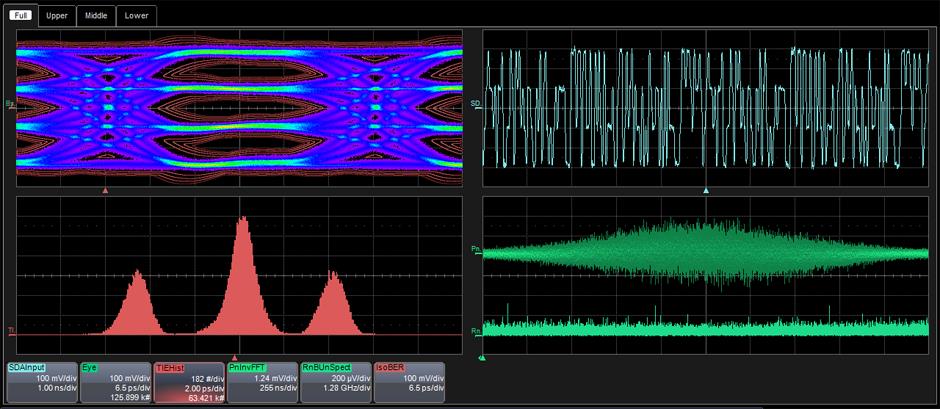Open the PnInvFFT descriptor box
Screen dimensions: 940x409
click(262, 382)
